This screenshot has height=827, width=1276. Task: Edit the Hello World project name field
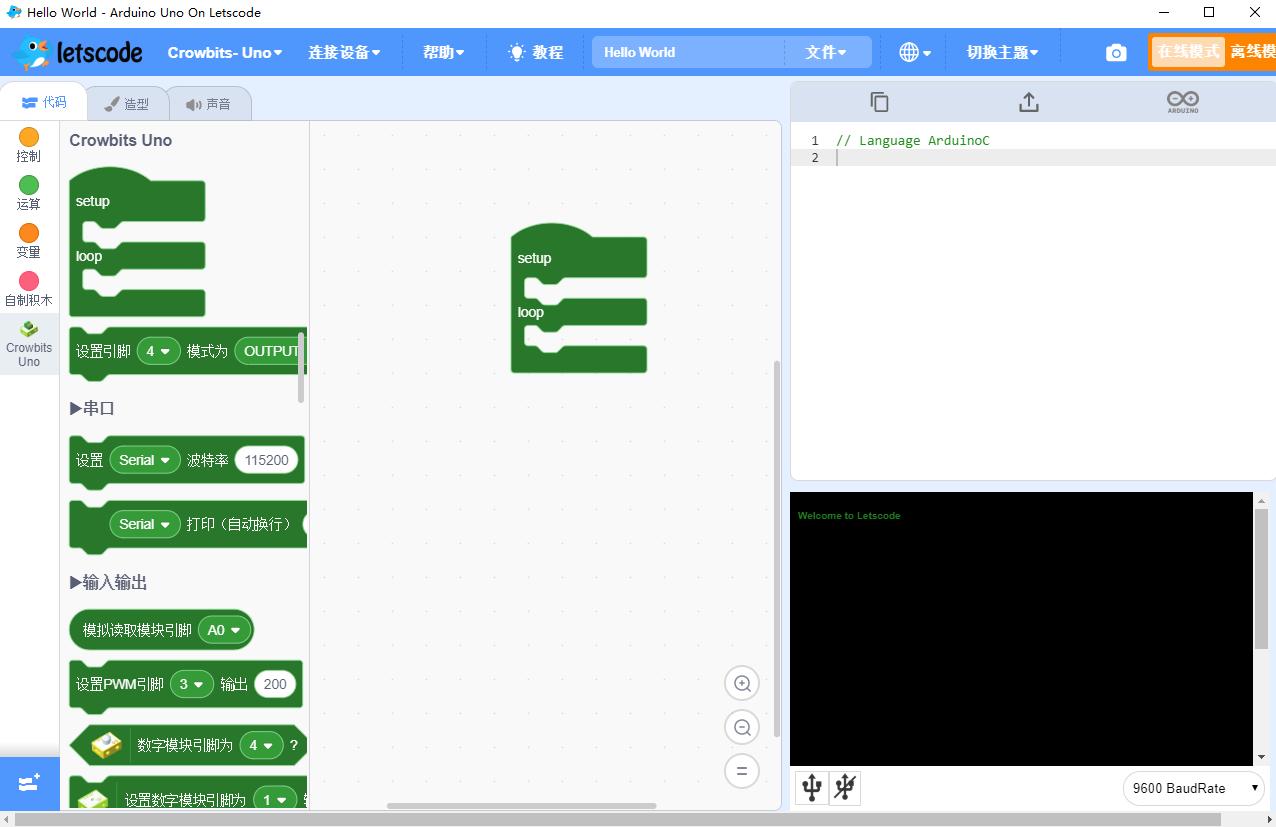[x=688, y=52]
